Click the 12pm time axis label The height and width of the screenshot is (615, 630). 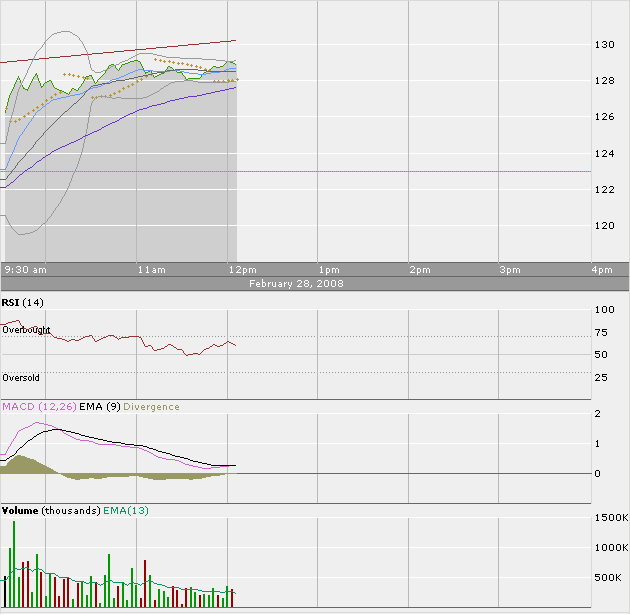point(242,270)
